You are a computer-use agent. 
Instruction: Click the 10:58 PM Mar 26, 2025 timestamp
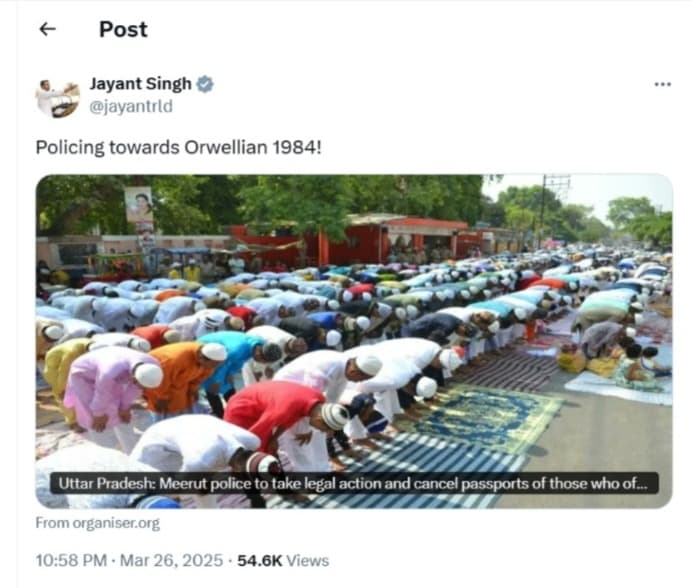[x=129, y=561]
